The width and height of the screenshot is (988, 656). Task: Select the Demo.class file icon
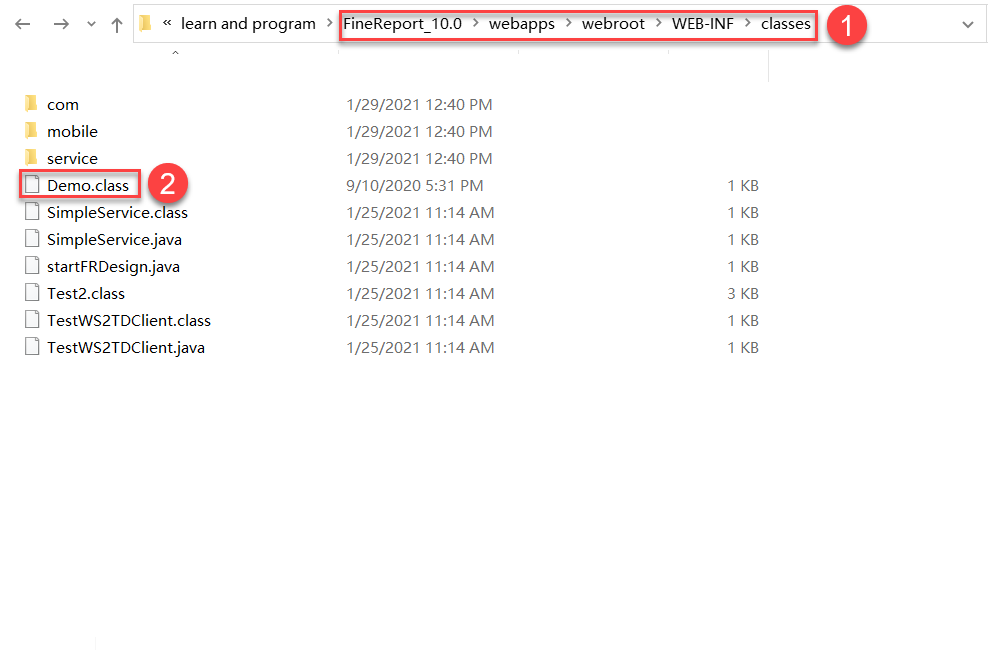click(33, 185)
